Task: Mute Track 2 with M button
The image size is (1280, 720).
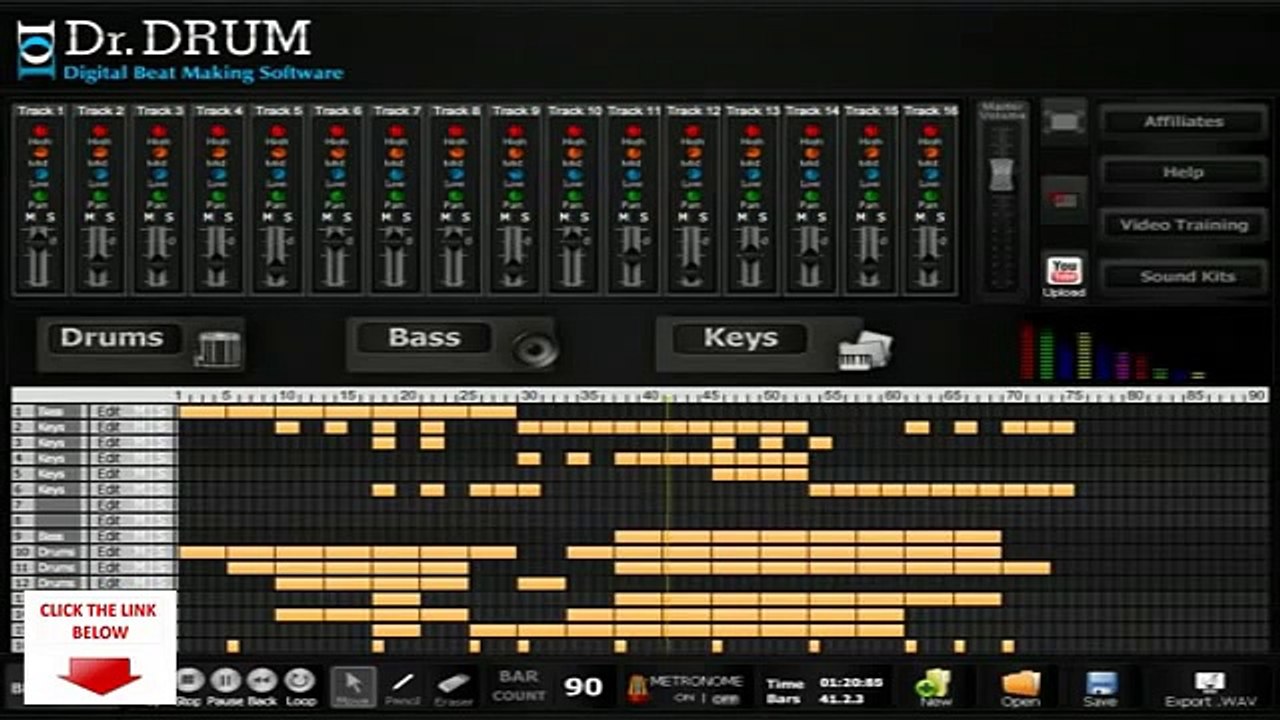Action: pos(90,218)
